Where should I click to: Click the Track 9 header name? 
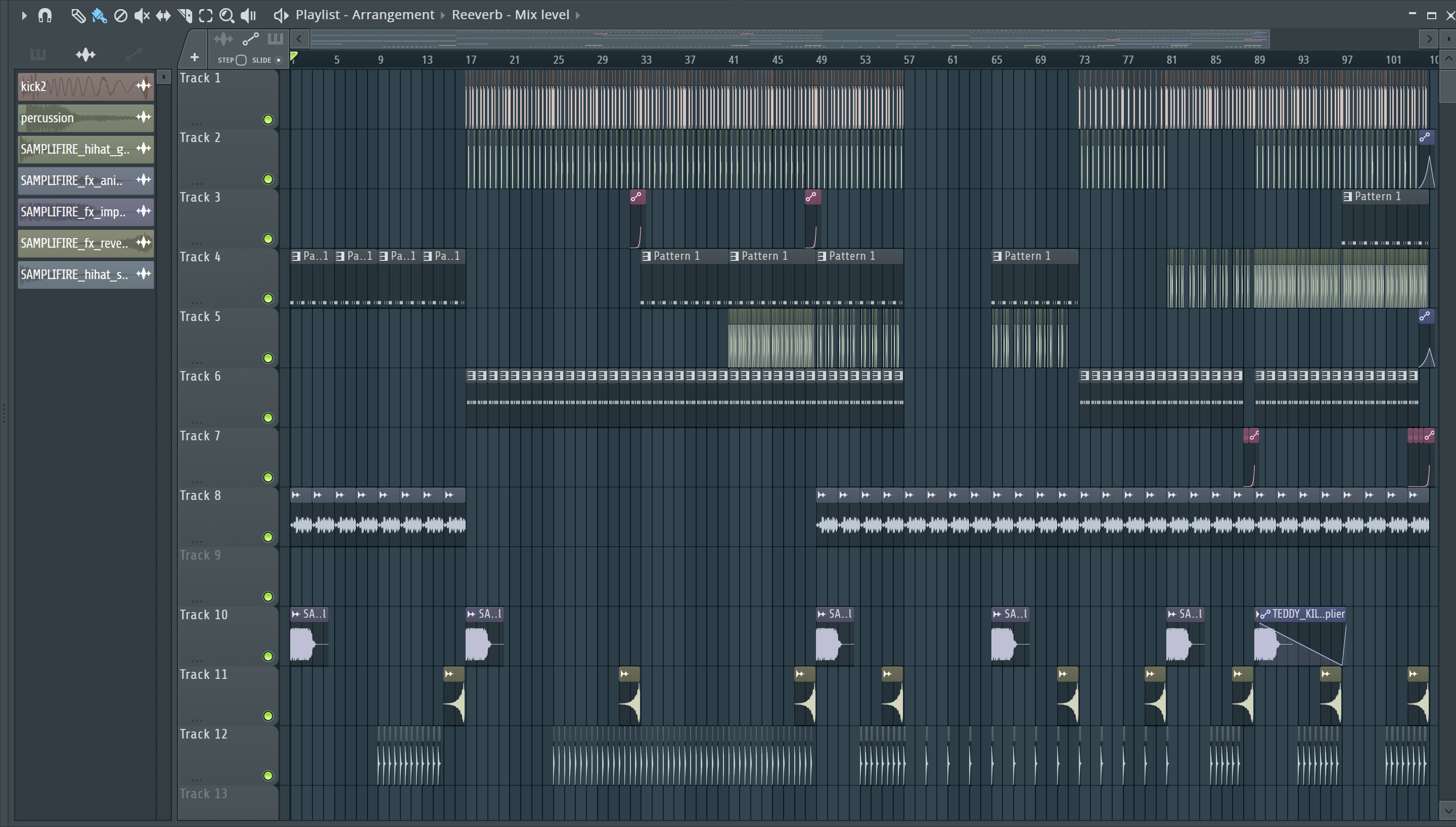tap(201, 555)
